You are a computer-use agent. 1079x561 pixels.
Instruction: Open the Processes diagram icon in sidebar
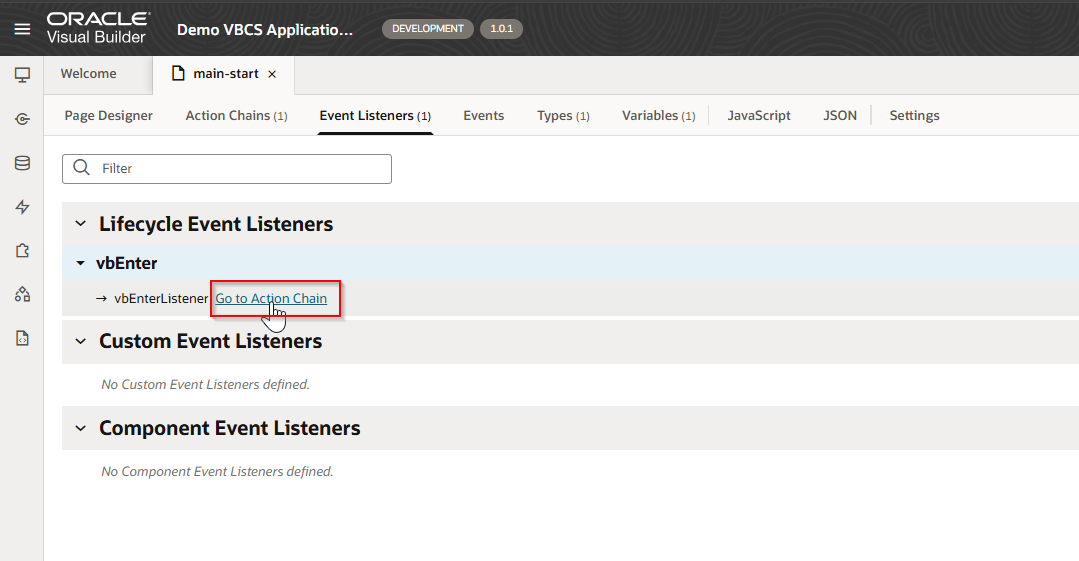[x=22, y=294]
